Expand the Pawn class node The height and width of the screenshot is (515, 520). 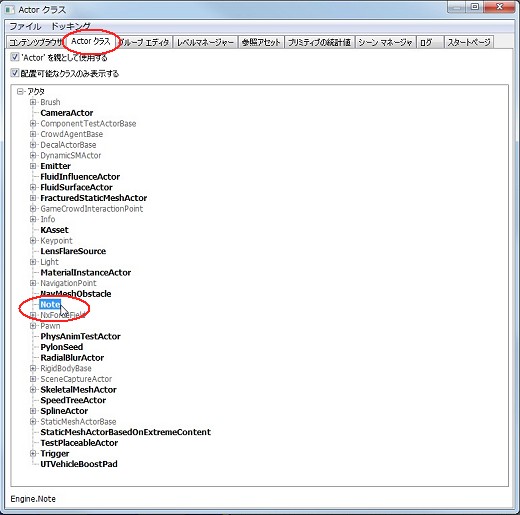pos(33,326)
